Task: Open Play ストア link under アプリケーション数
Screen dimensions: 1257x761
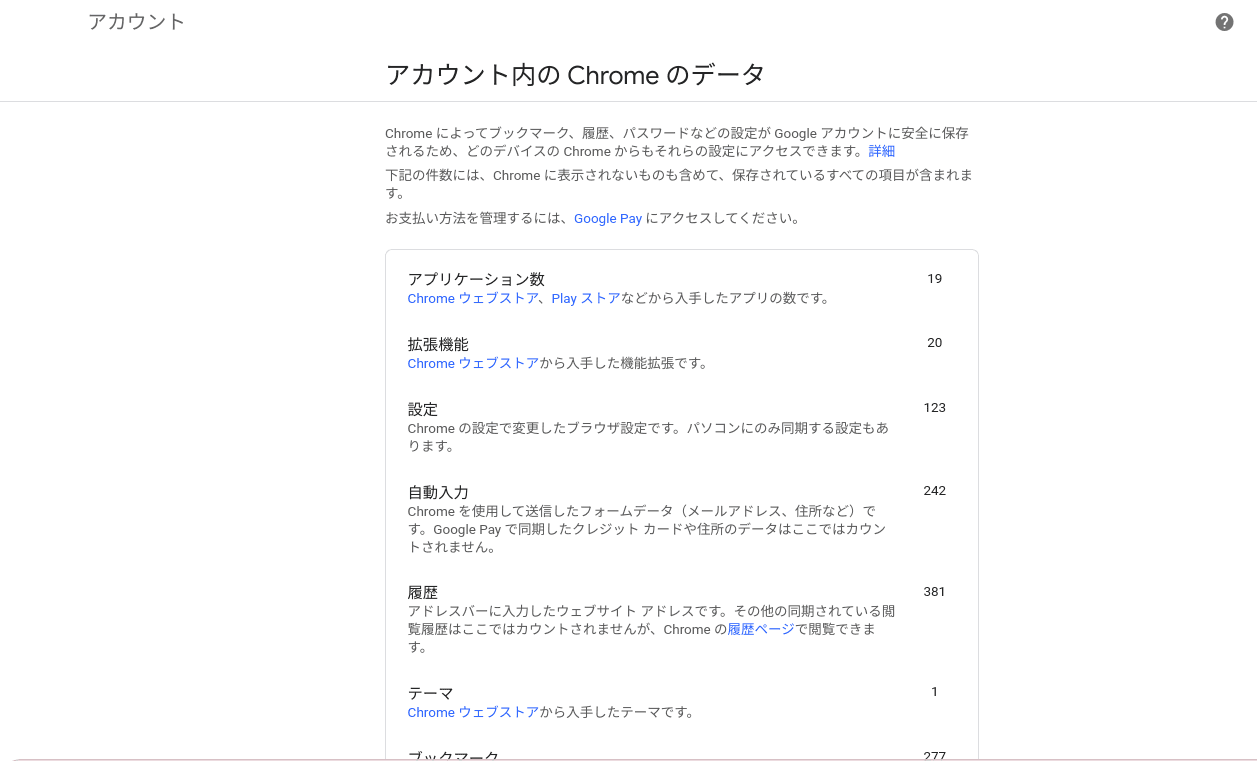Action: point(585,298)
